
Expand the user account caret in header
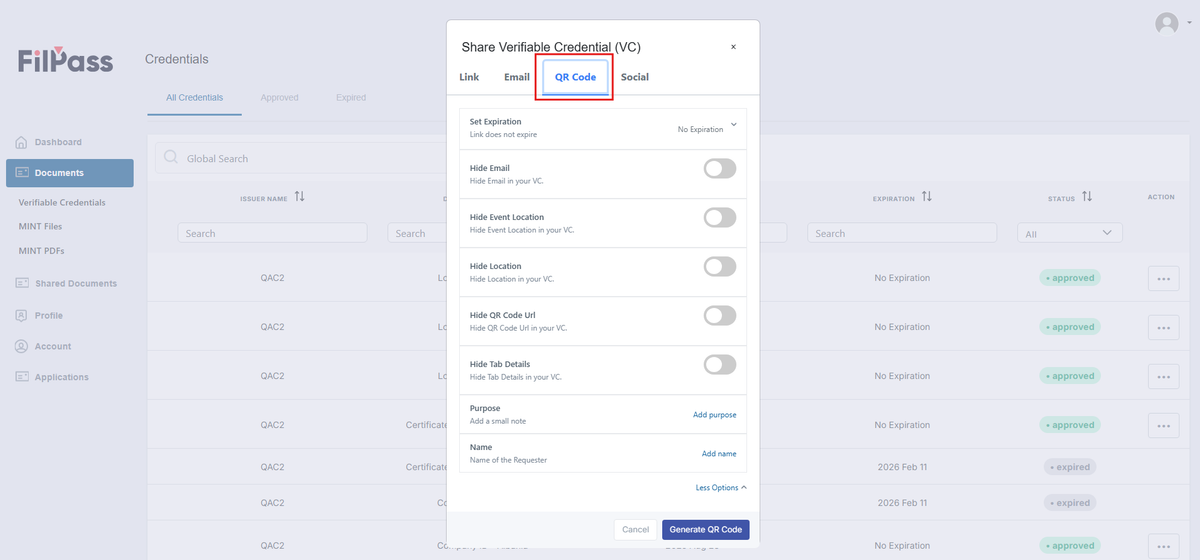[1189, 22]
